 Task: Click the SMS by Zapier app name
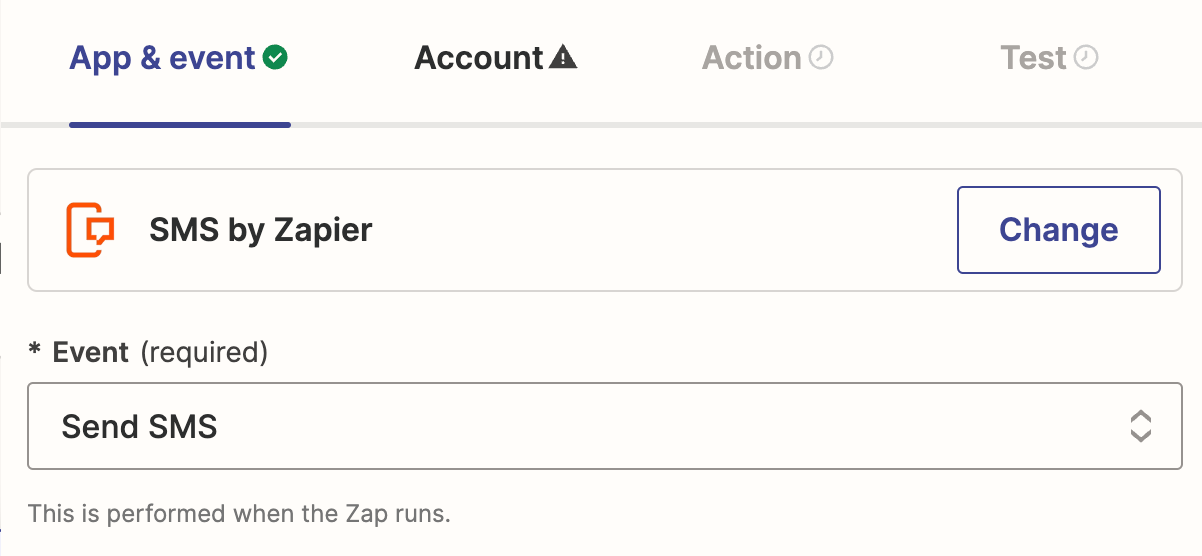tap(260, 230)
